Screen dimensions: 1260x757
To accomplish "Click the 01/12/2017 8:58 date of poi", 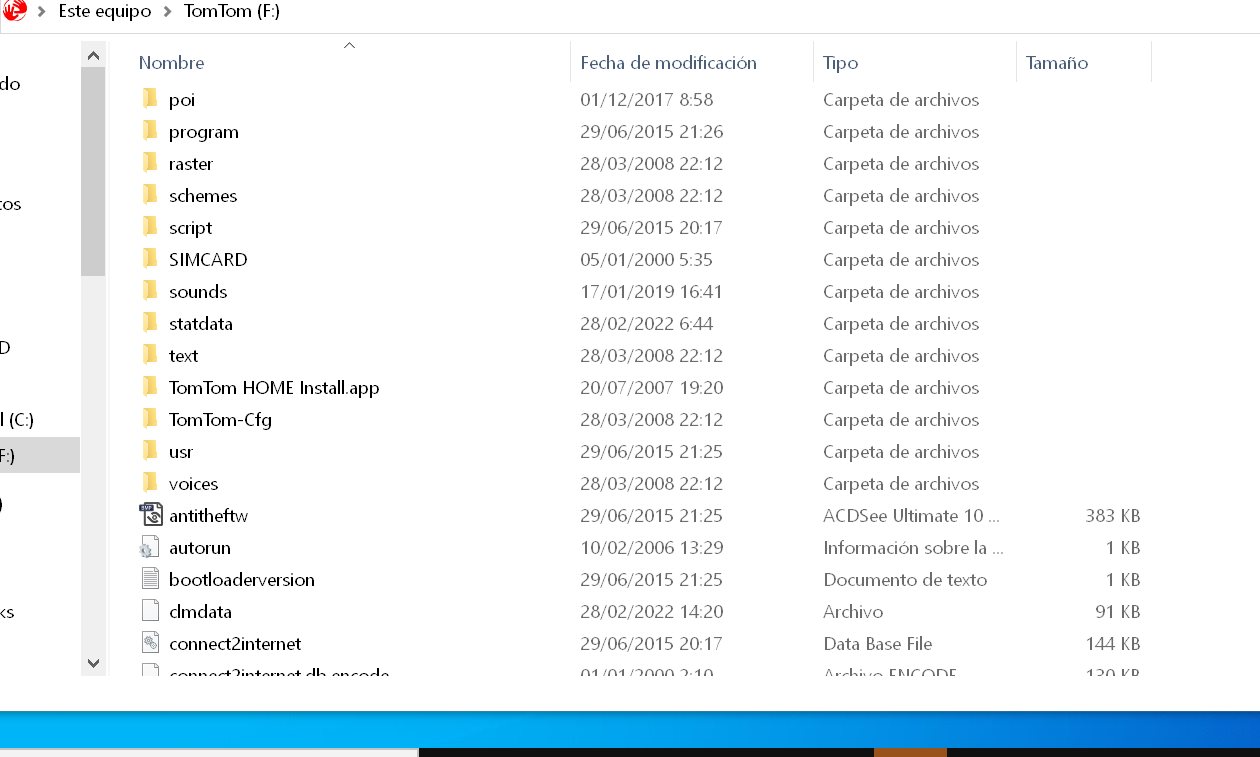I will click(646, 100).
